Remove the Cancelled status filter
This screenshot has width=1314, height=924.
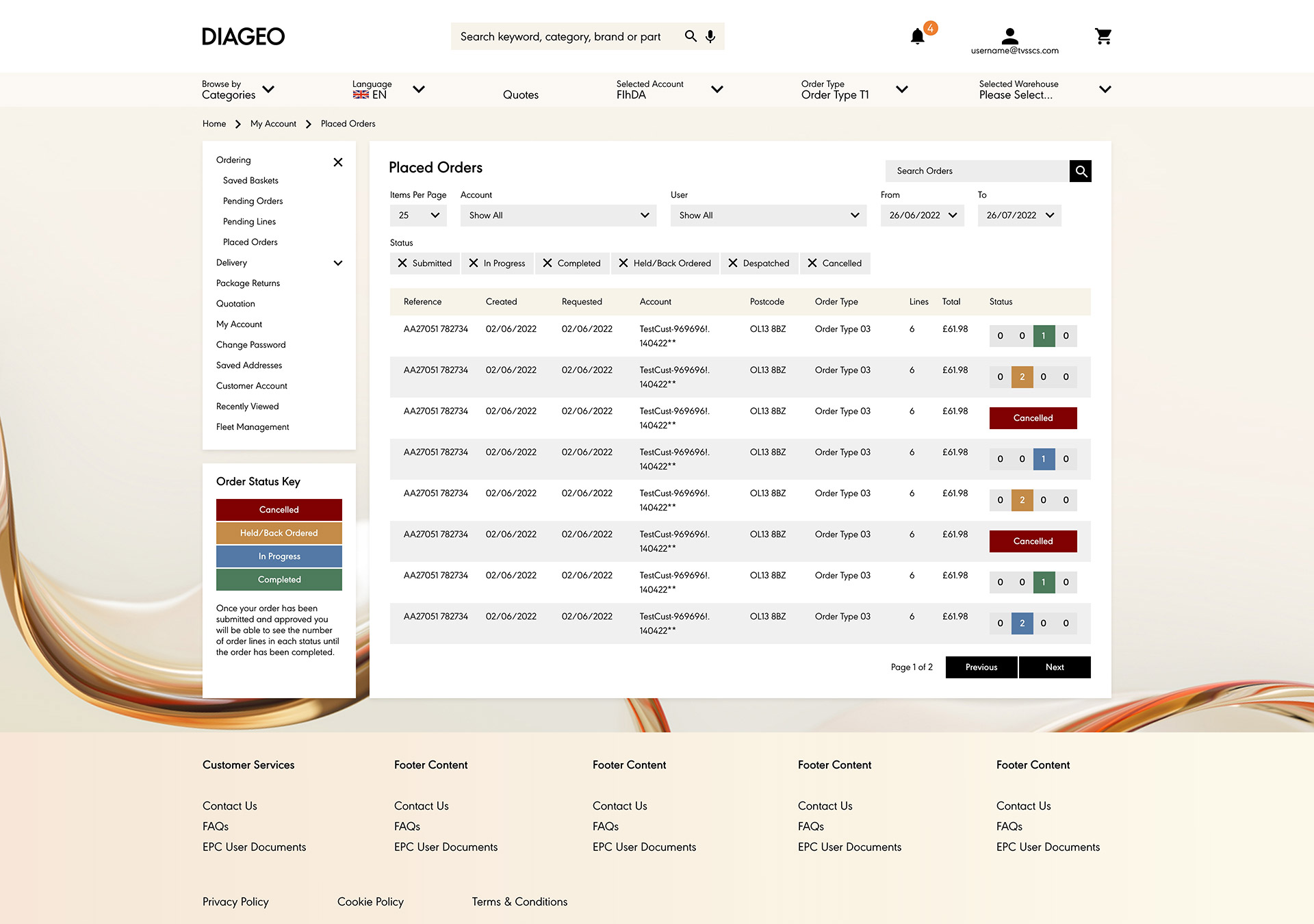coord(812,264)
